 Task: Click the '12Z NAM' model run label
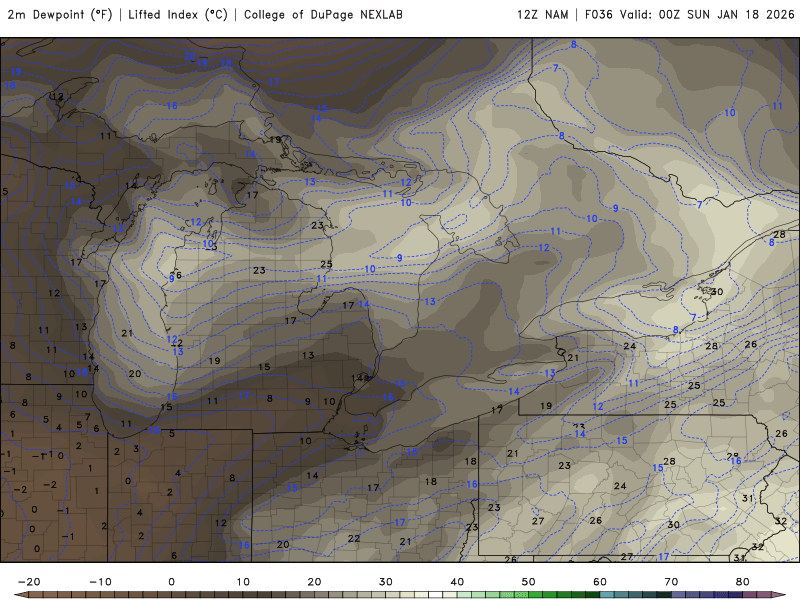coord(542,15)
